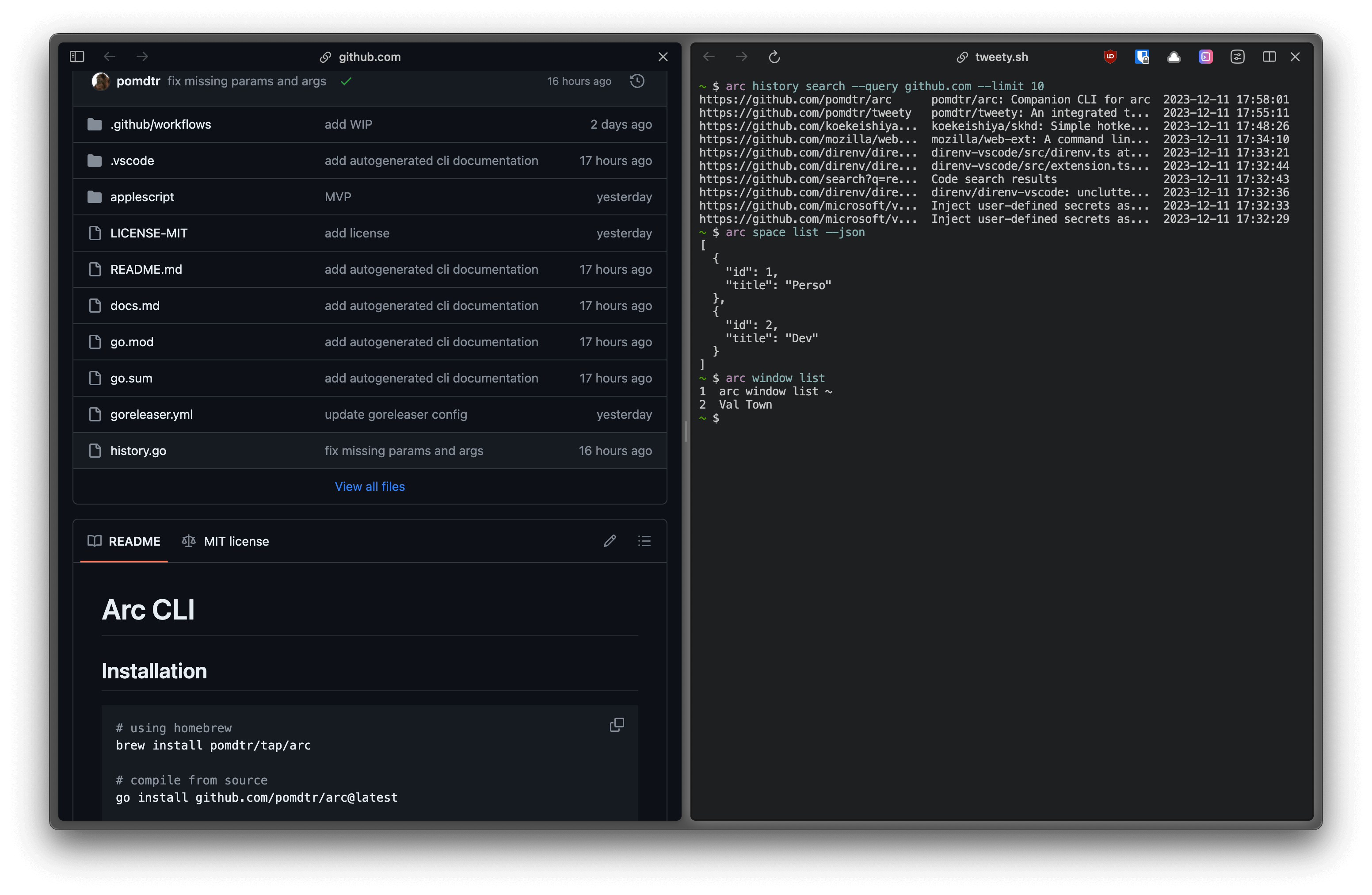Open README outline list icon
Image resolution: width=1372 pixels, height=895 pixels.
[644, 541]
